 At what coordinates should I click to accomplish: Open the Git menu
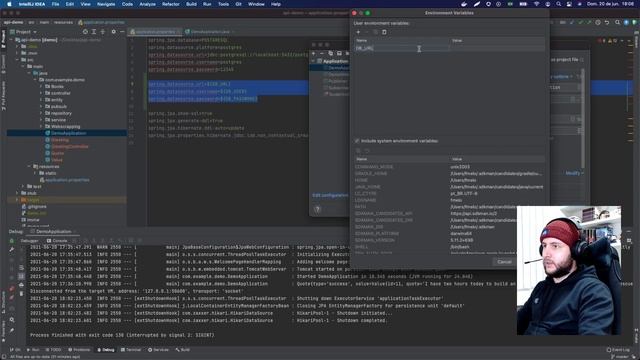[238, 4]
